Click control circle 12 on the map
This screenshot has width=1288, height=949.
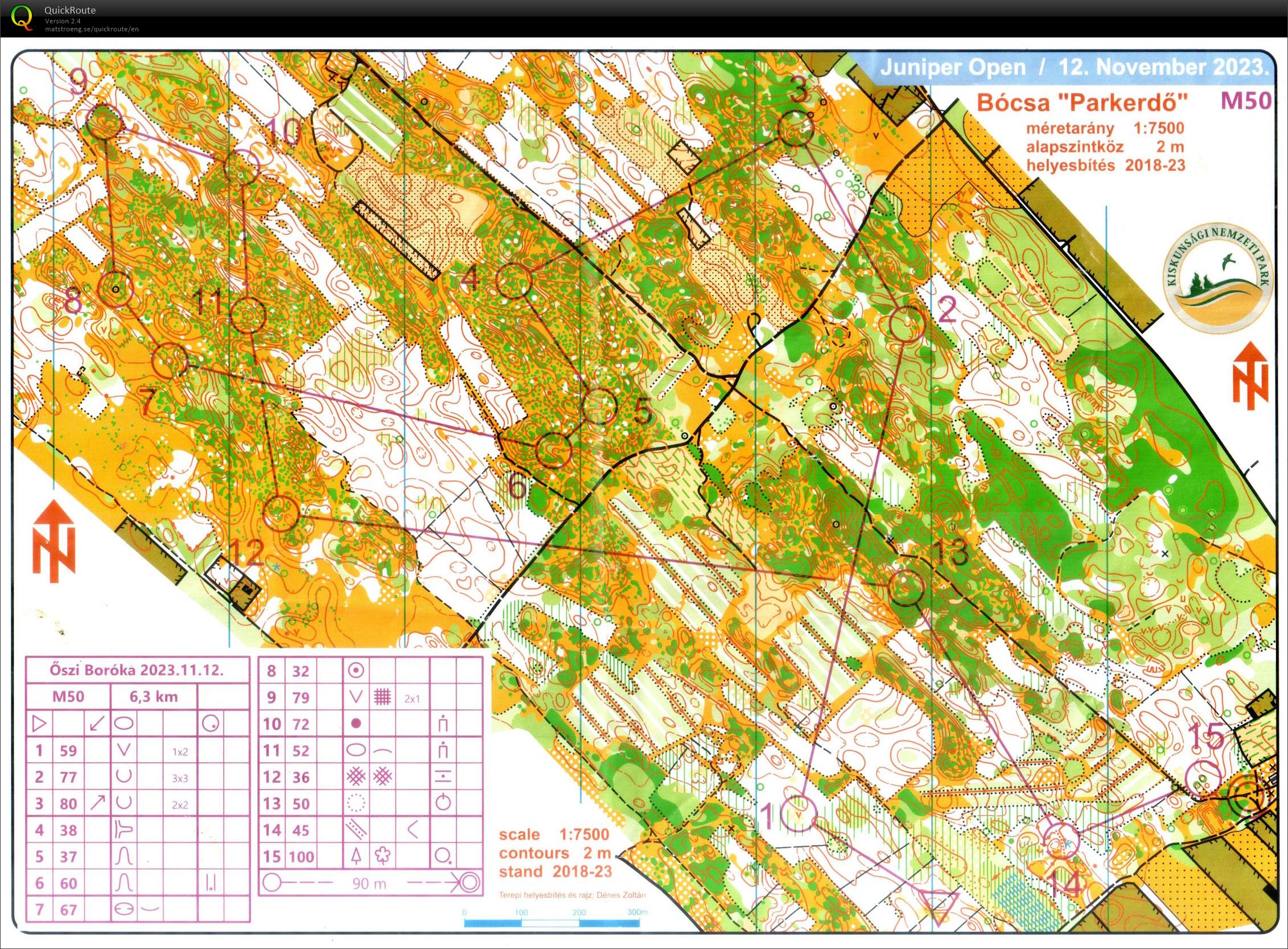click(281, 513)
